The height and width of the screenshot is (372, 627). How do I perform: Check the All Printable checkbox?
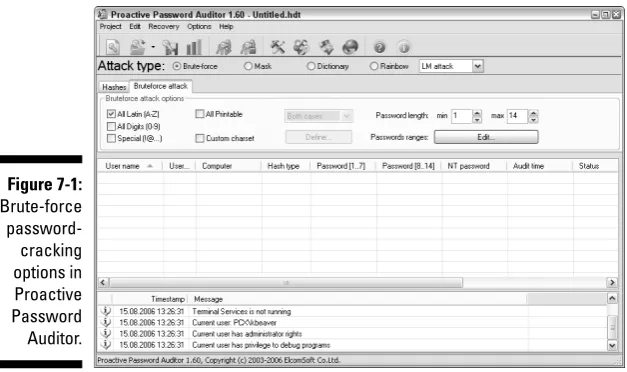tap(200, 114)
